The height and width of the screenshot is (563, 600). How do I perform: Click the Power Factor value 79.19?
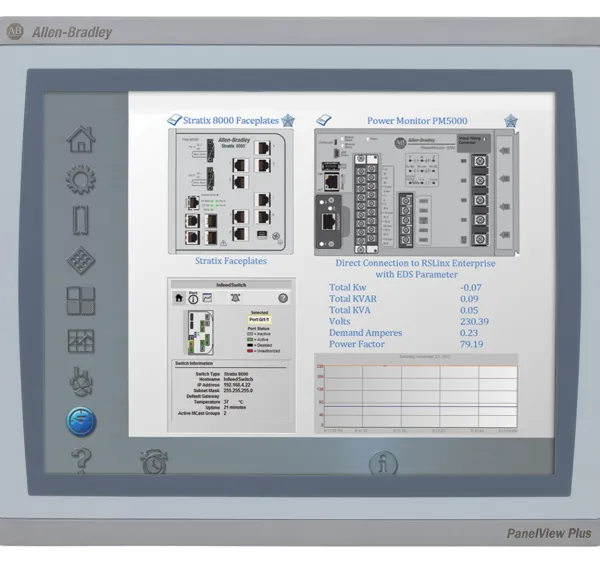pos(471,344)
